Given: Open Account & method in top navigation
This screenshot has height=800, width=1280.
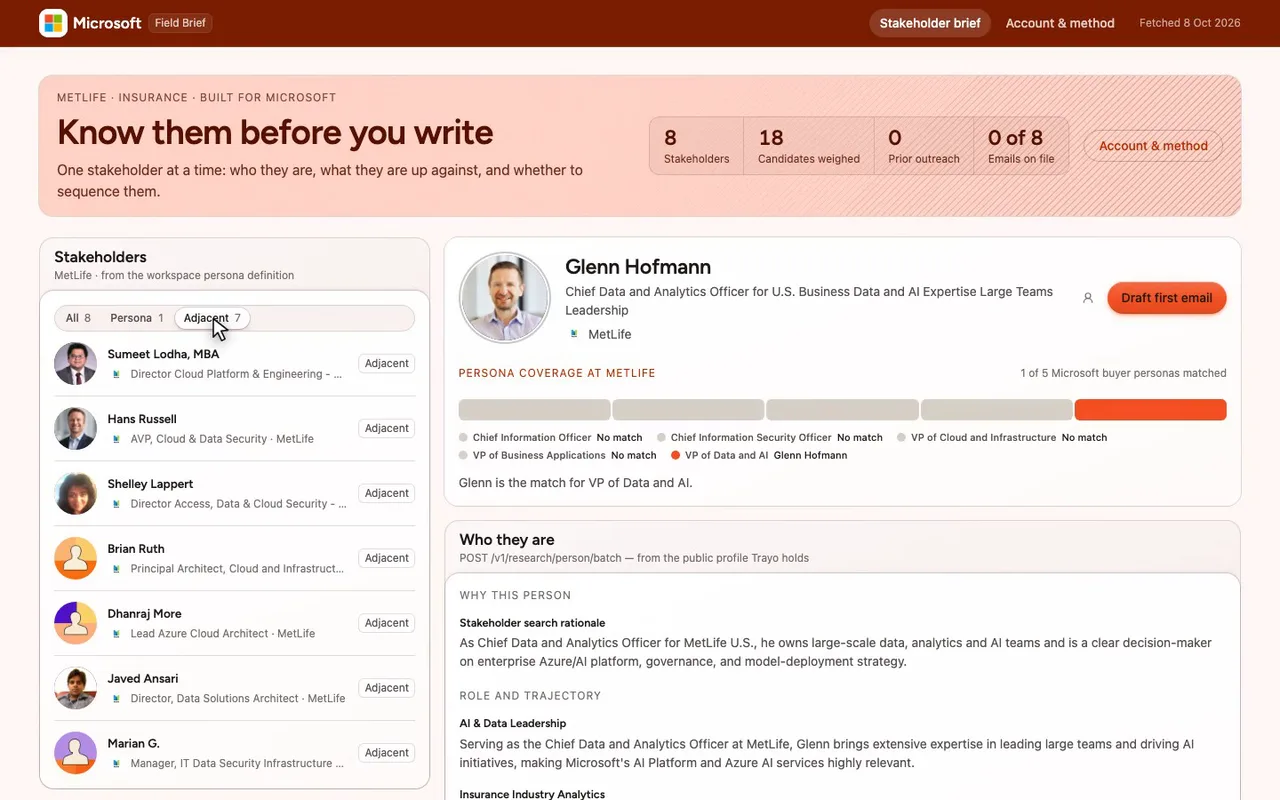Looking at the screenshot, I should [x=1060, y=23].
